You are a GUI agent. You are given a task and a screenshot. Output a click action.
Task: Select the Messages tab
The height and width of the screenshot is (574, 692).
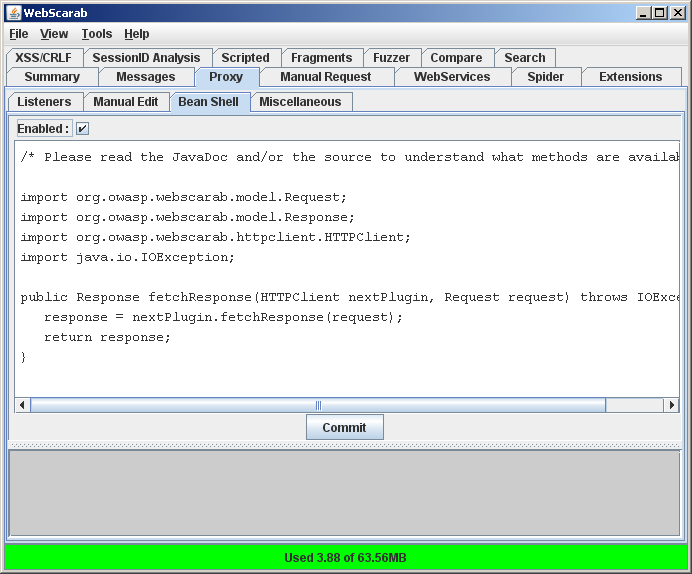pos(145,77)
